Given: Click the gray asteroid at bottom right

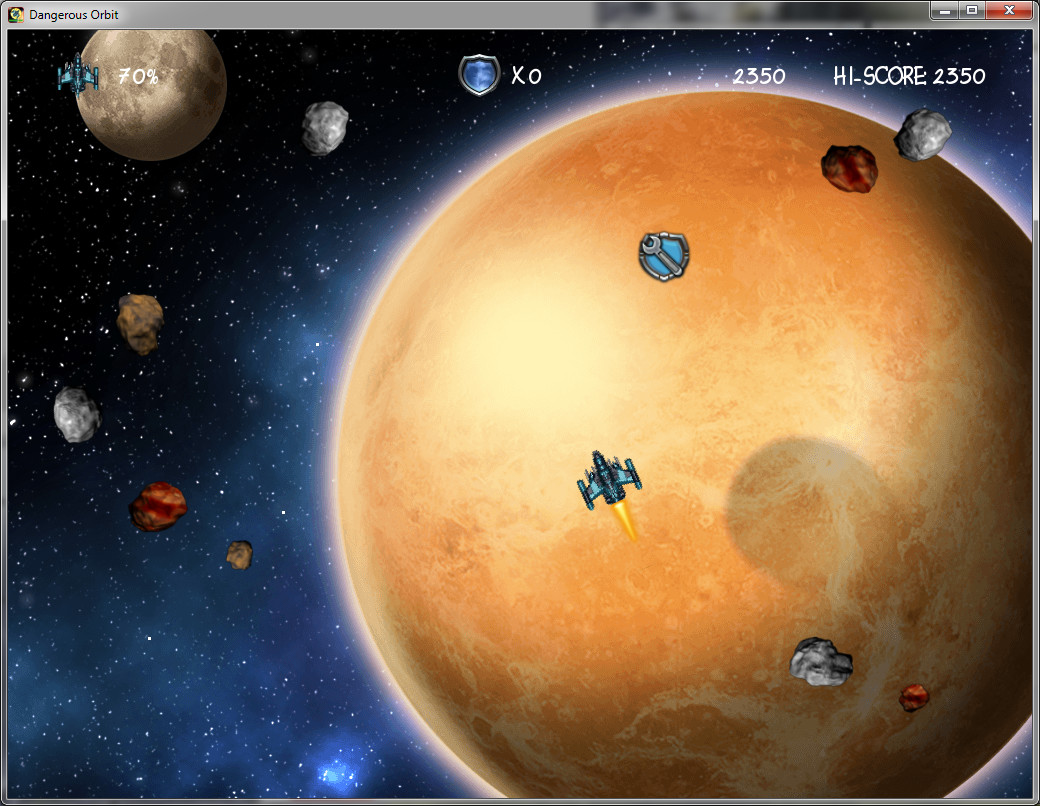Looking at the screenshot, I should click(x=820, y=664).
